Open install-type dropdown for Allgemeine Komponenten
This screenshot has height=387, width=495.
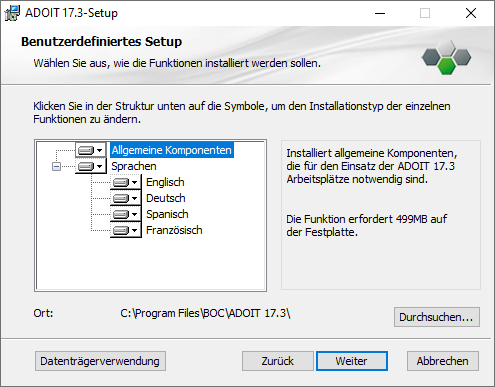[90, 150]
